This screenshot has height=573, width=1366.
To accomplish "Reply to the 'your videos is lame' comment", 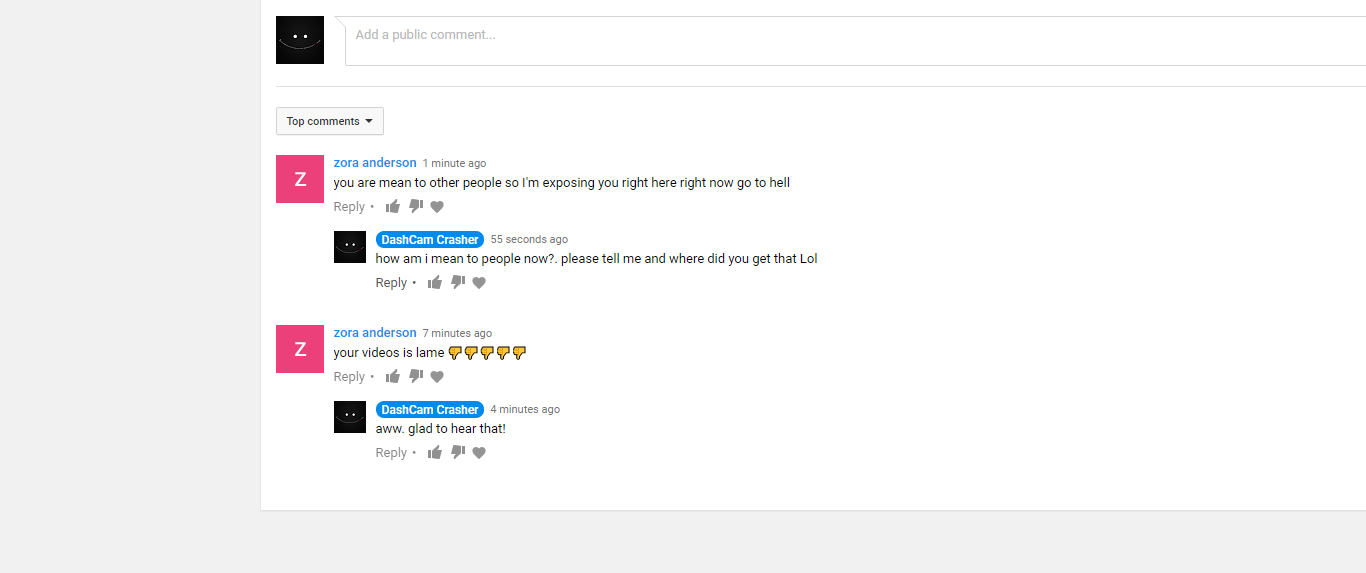I will tap(349, 377).
